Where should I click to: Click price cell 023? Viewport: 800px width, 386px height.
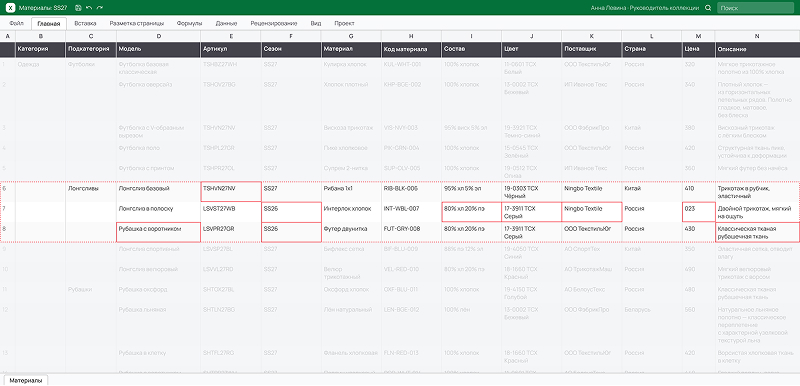[x=698, y=212]
